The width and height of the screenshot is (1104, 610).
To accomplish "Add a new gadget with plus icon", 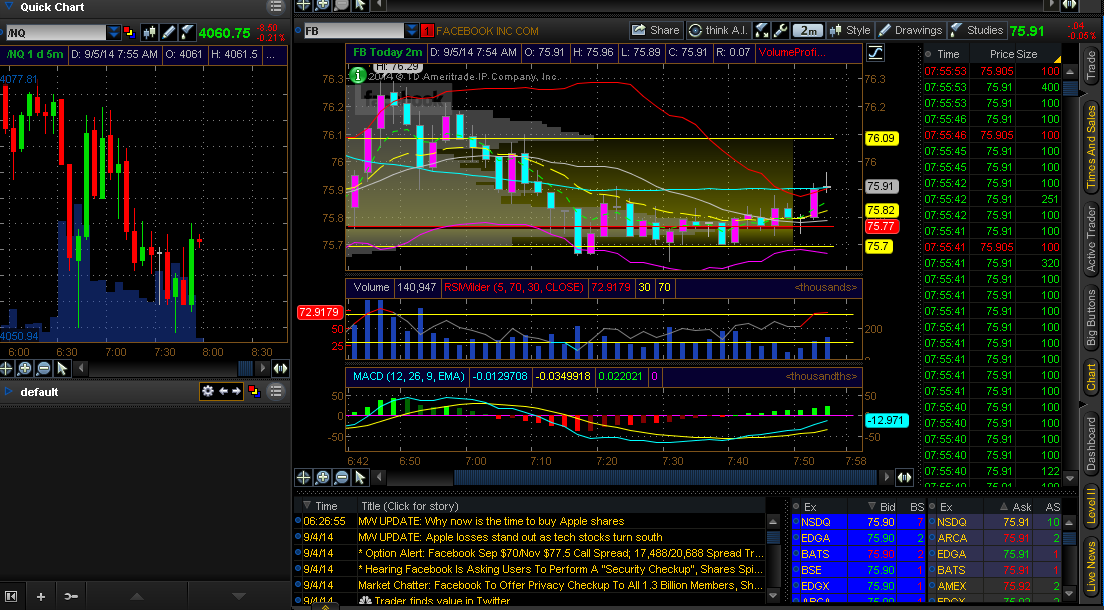I will click(41, 597).
